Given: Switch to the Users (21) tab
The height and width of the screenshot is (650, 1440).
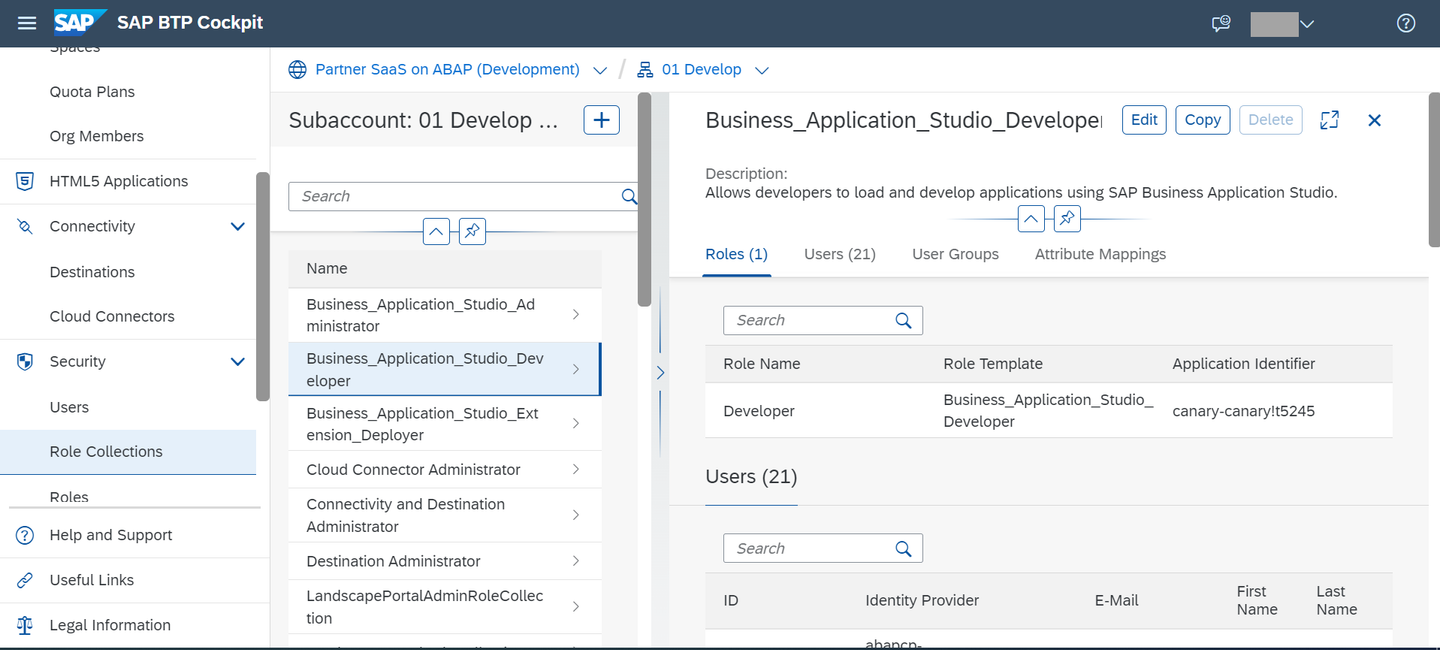Looking at the screenshot, I should pos(840,254).
